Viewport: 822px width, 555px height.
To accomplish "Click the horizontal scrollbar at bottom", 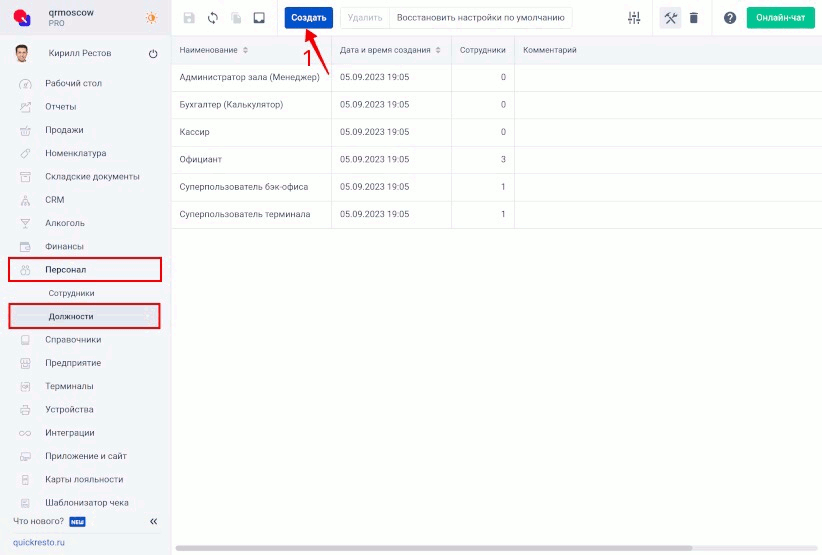I will (x=434, y=548).
